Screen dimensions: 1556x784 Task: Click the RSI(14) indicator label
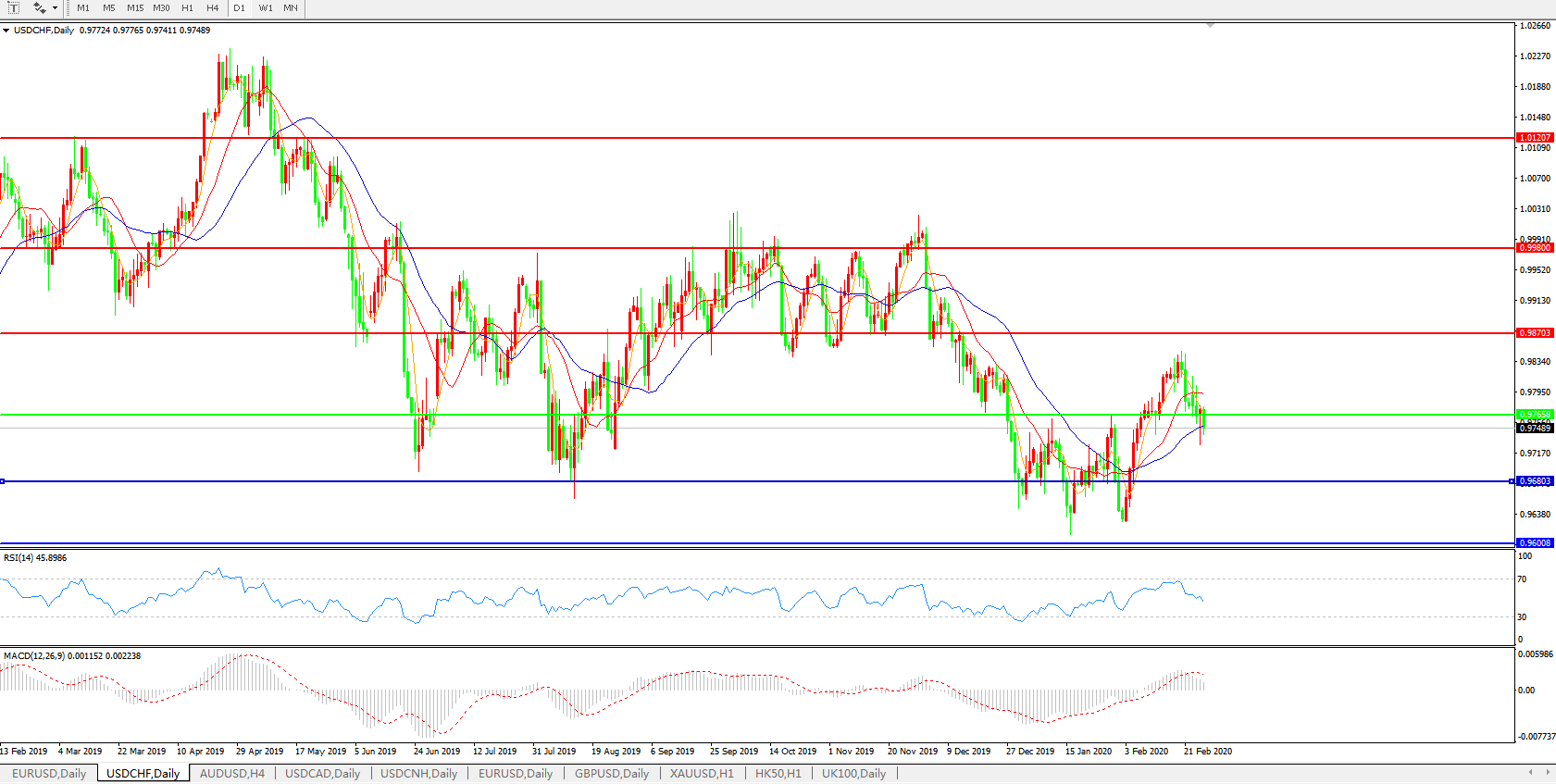[35, 558]
